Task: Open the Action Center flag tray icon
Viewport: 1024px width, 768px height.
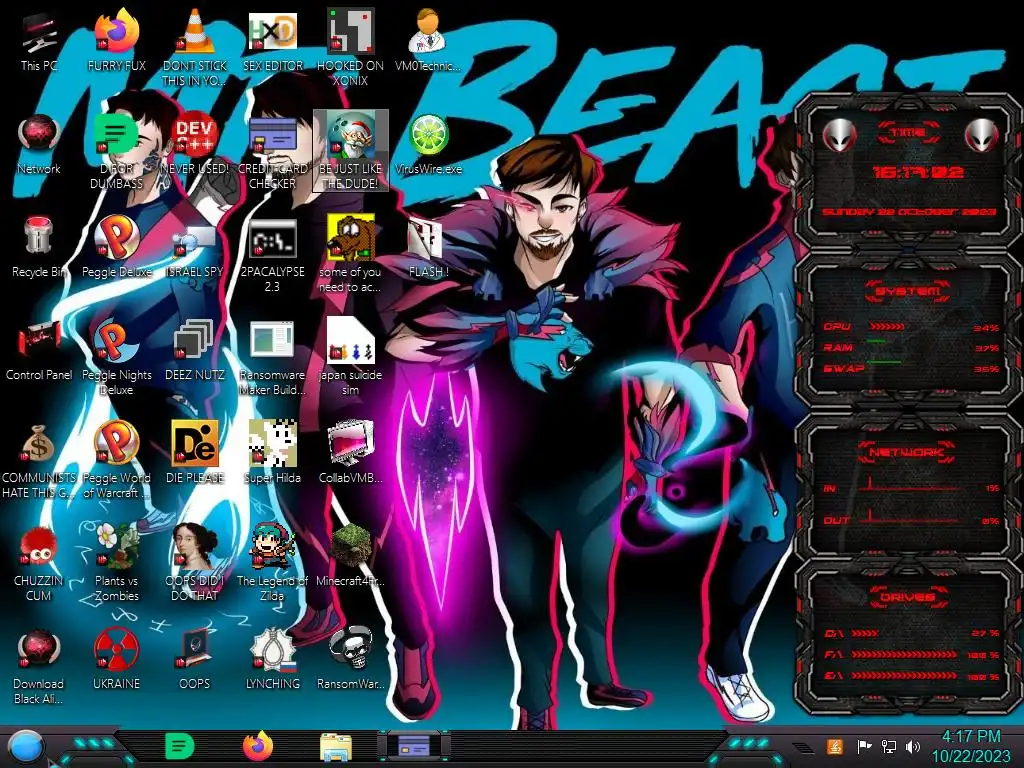Action: coord(863,746)
